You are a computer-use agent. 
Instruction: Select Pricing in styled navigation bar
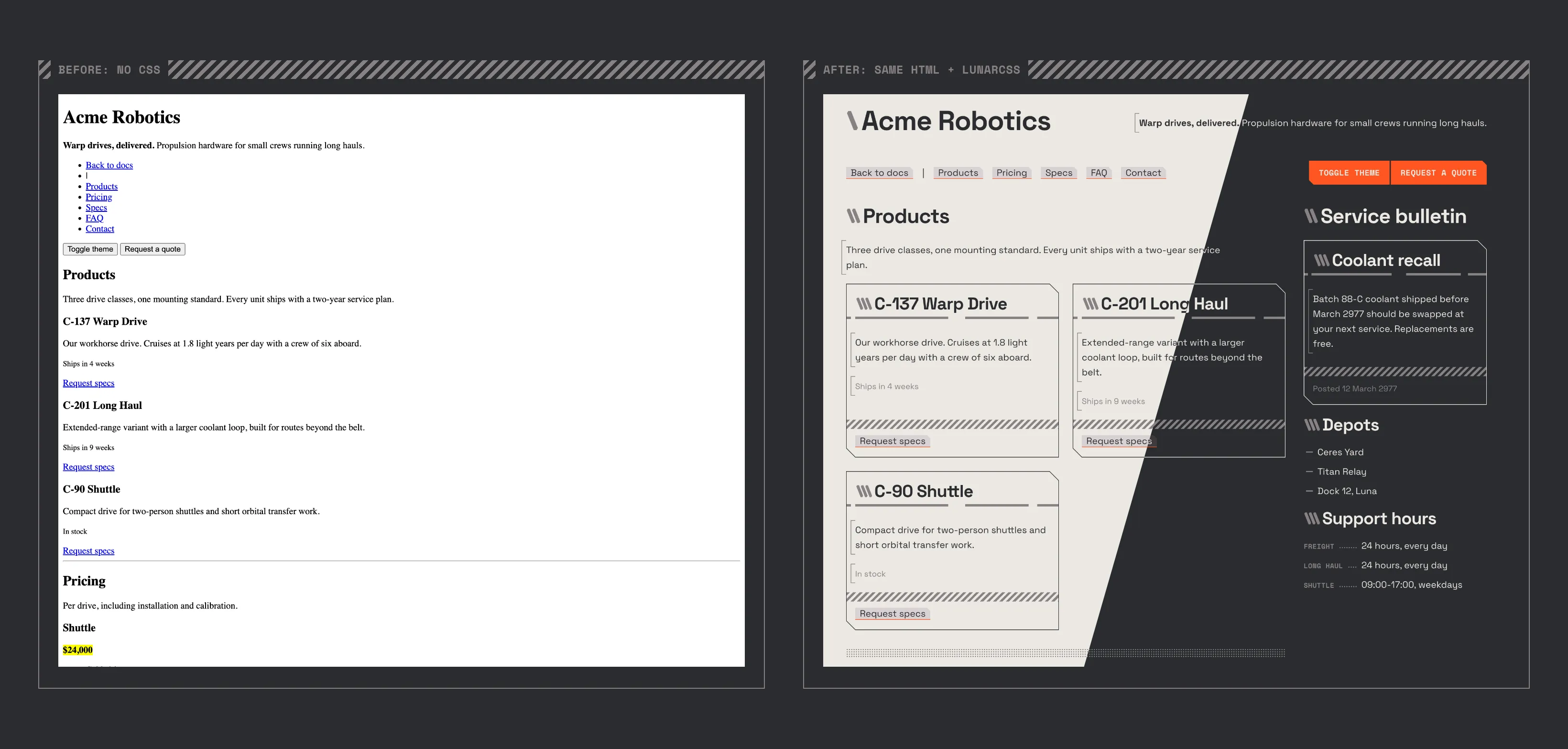[x=1012, y=173]
